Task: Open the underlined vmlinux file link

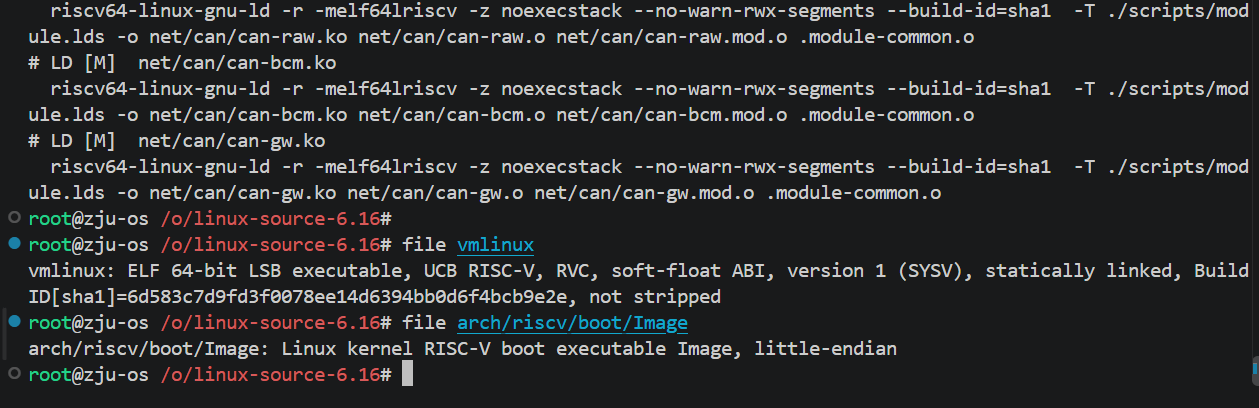Action: (496, 244)
